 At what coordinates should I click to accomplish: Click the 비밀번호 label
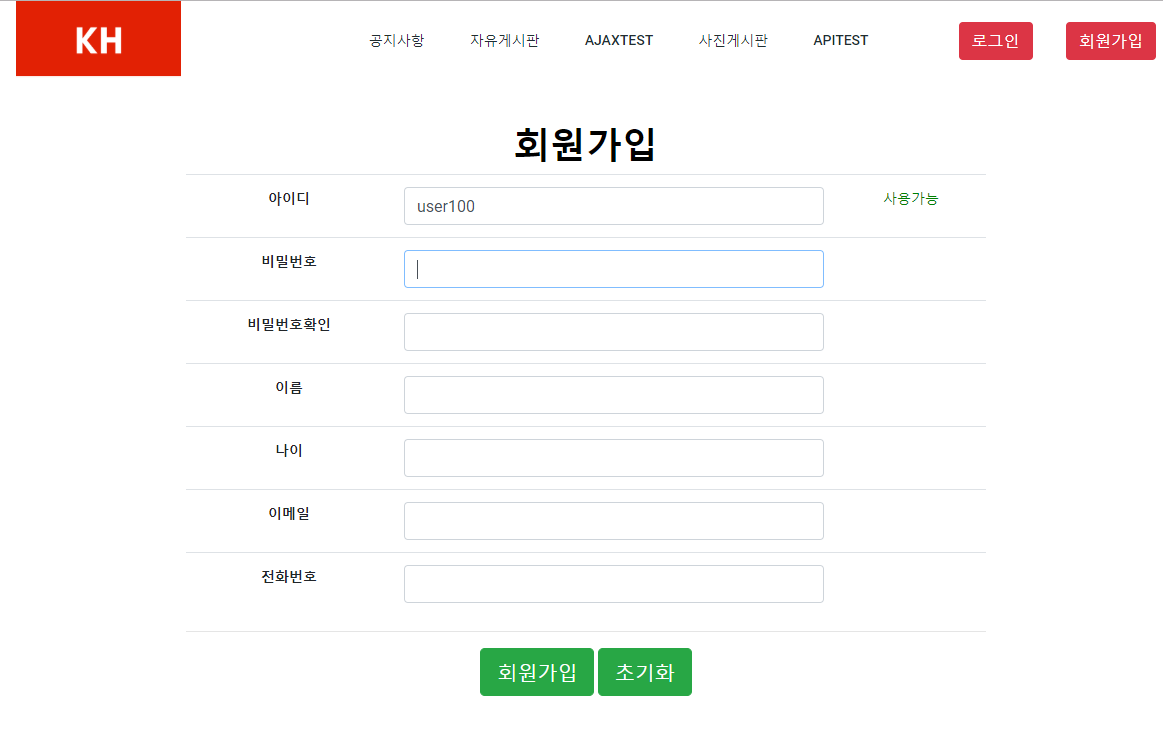tap(289, 262)
